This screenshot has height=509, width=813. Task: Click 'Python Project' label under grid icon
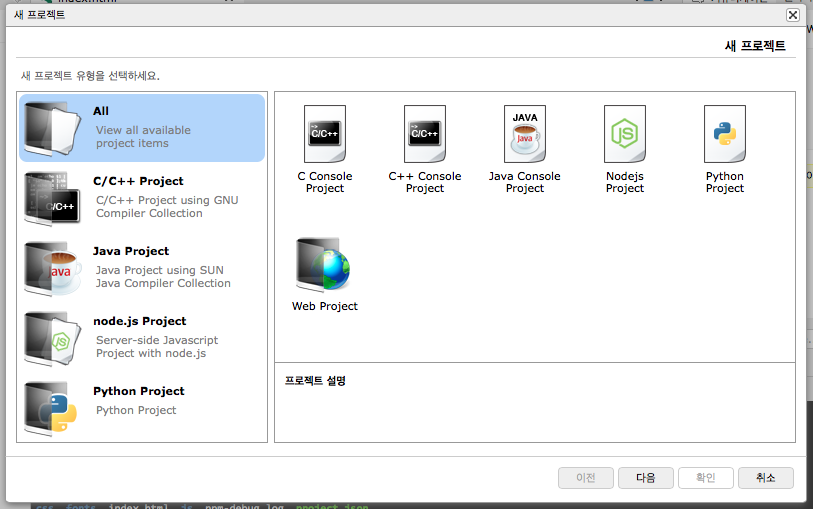point(725,182)
